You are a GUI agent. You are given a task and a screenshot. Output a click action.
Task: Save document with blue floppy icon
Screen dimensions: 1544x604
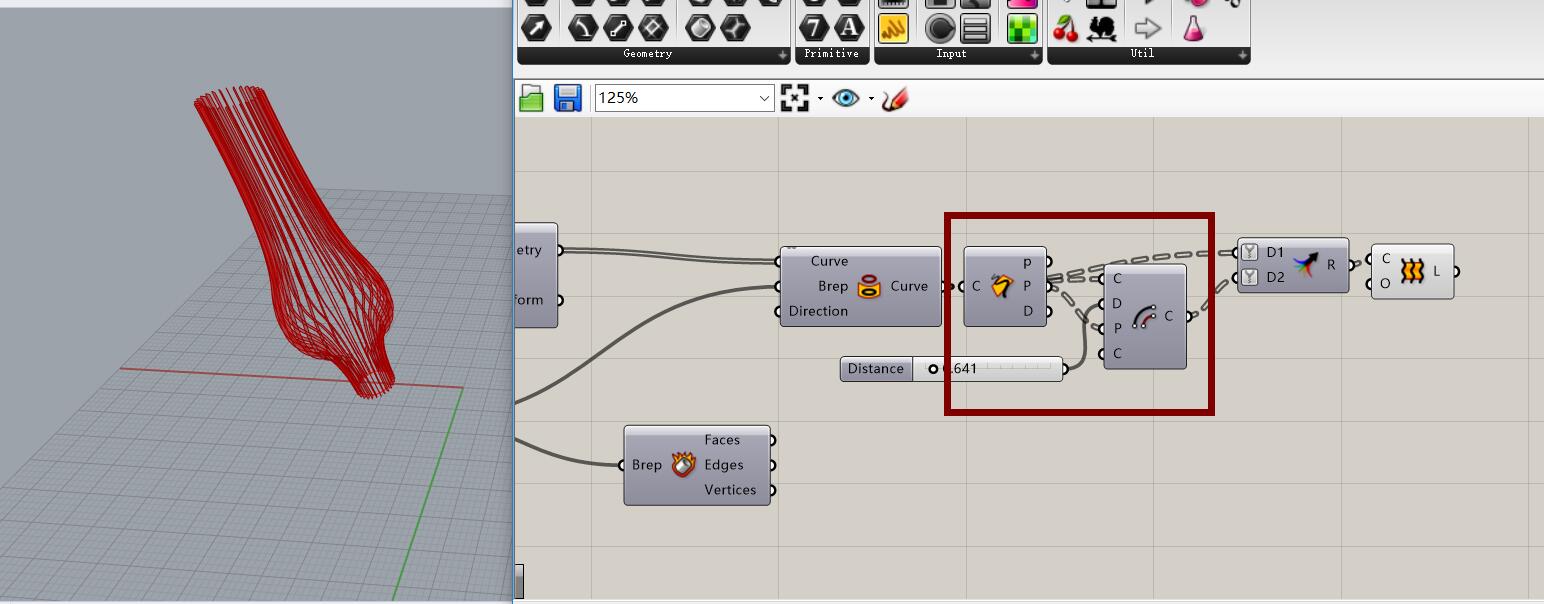coord(567,98)
